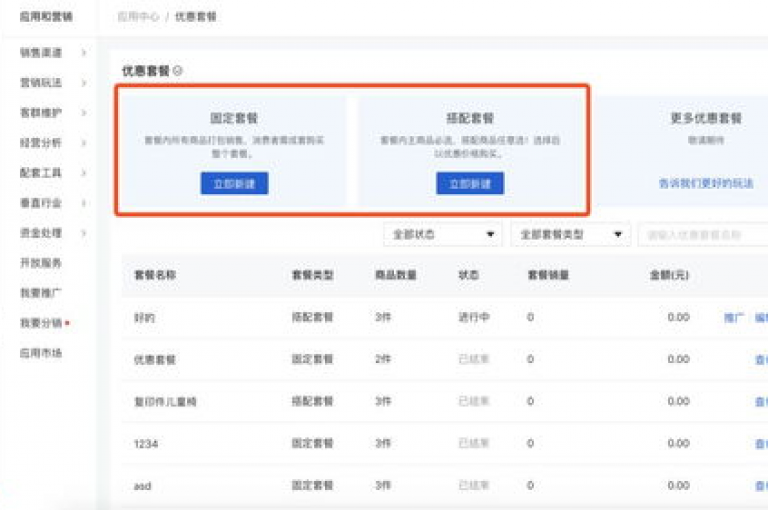Screen dimensions: 768x510
Task: Go to 开放服务 in the sidebar
Action: click(x=41, y=263)
